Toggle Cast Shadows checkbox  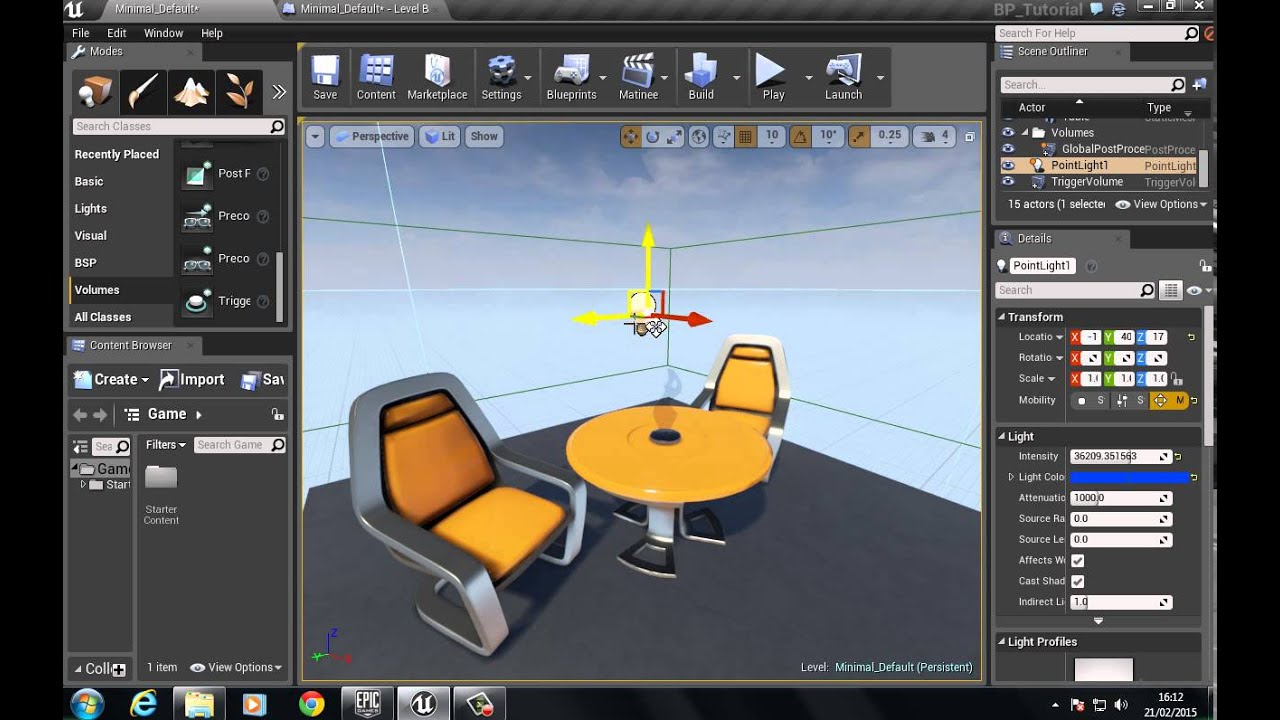(x=1078, y=581)
